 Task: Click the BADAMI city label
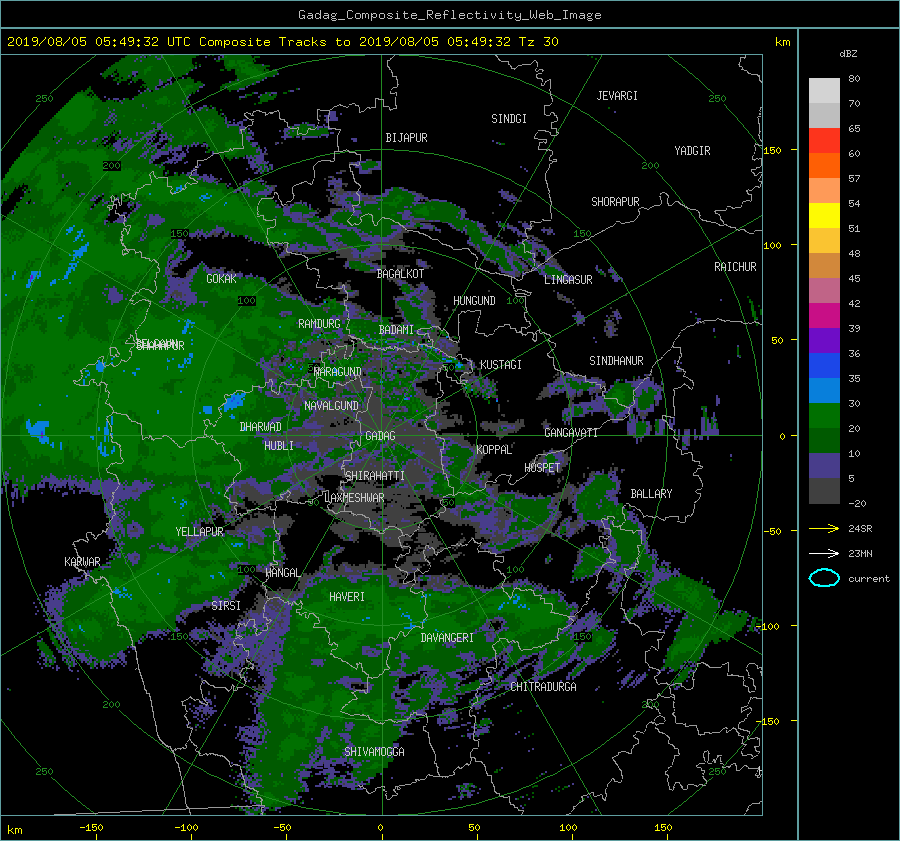click(x=396, y=330)
